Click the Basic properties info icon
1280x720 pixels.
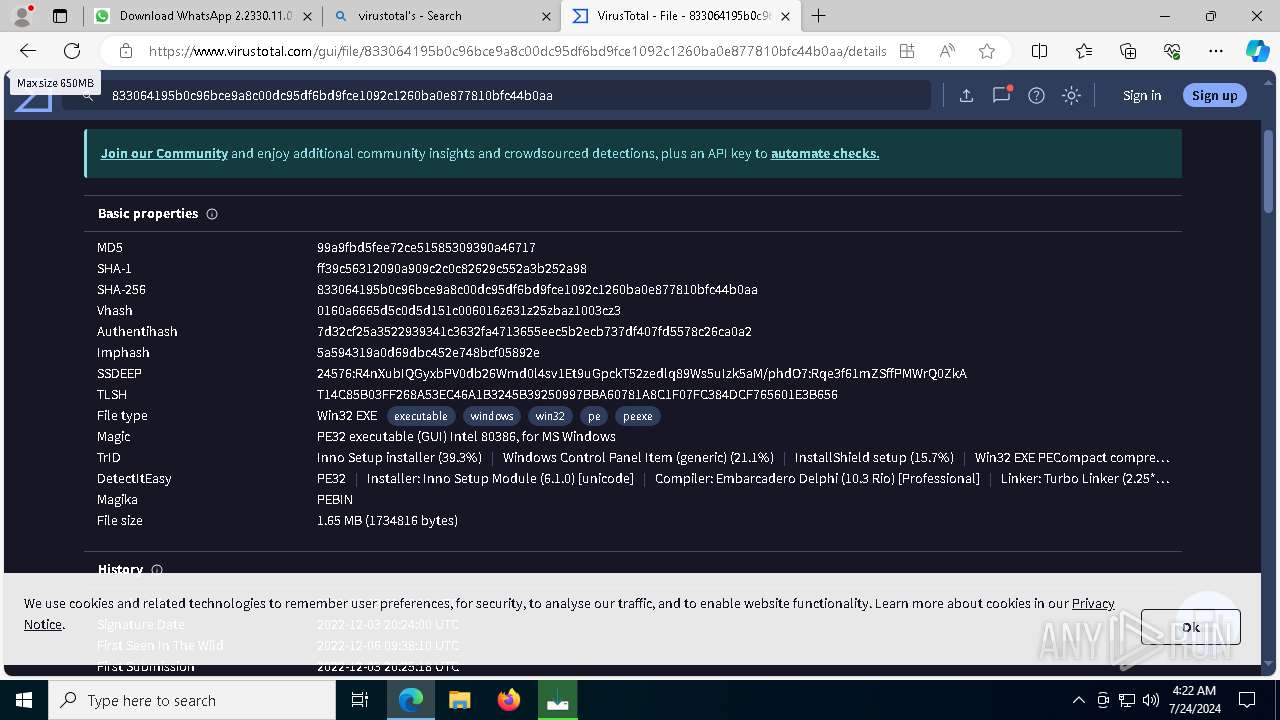[x=212, y=214]
